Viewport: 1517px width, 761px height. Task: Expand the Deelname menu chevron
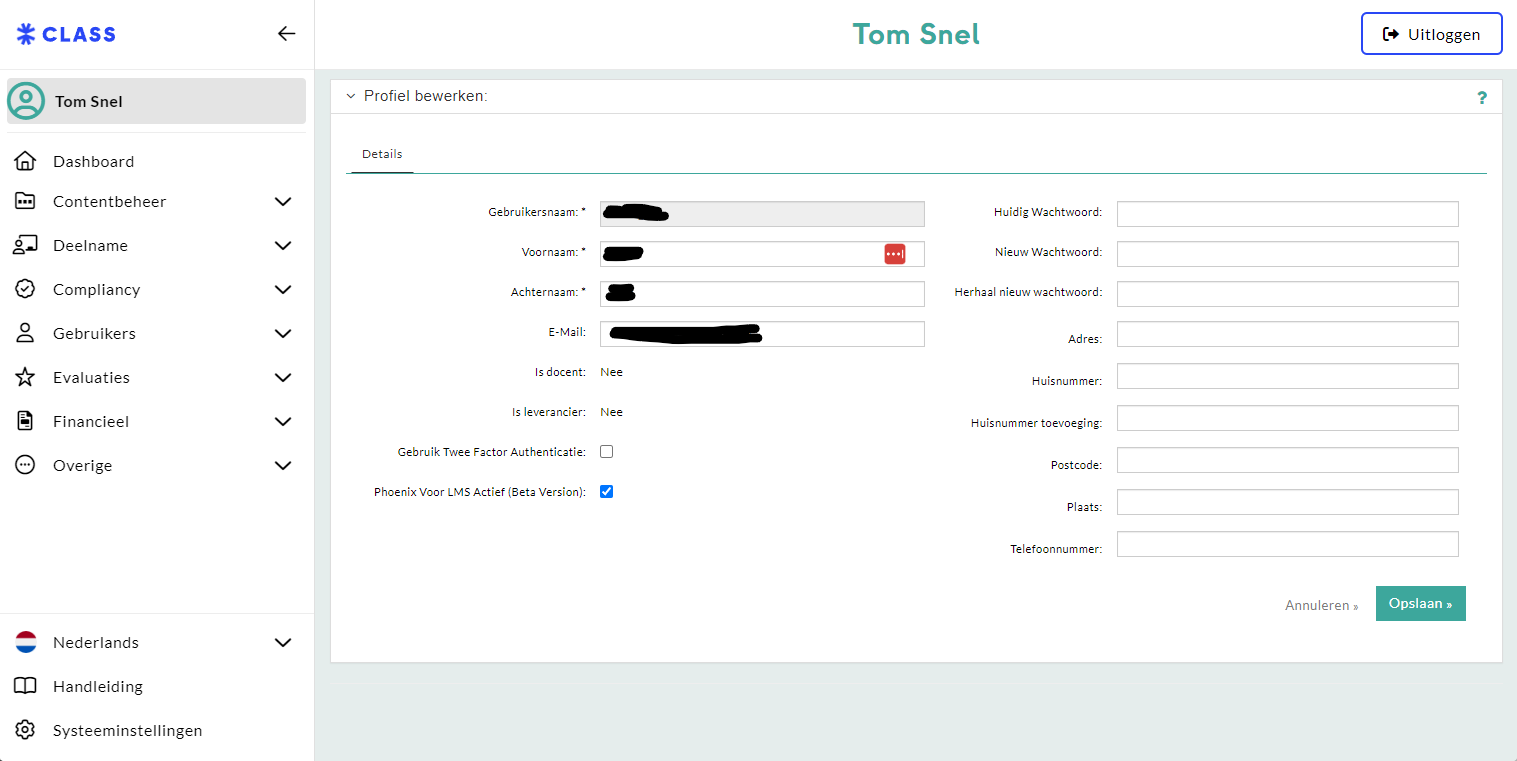[283, 245]
